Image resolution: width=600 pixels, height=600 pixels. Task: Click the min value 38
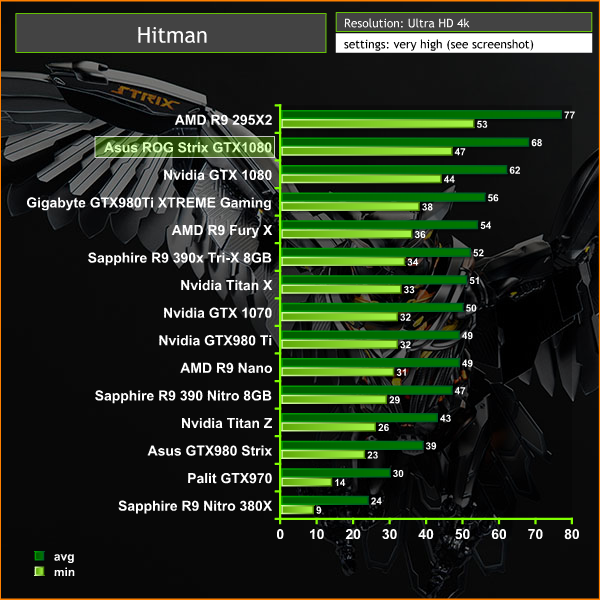pyautogui.click(x=427, y=207)
